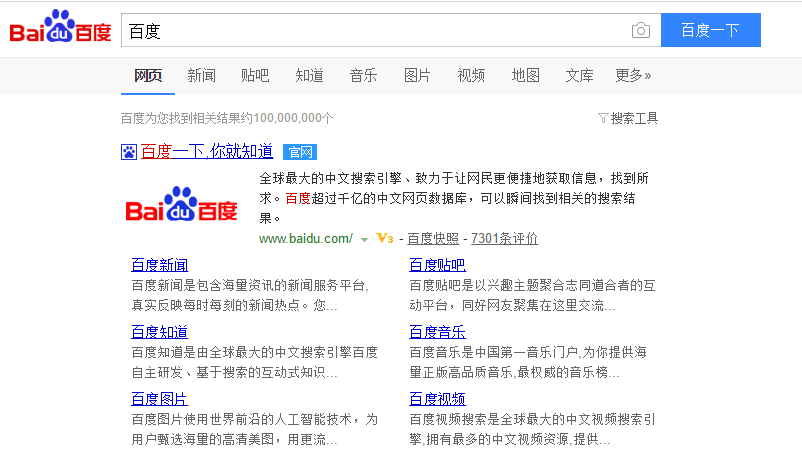The height and width of the screenshot is (456, 802).
Task: Click result count text 约100,000,000个
Action: pos(286,118)
